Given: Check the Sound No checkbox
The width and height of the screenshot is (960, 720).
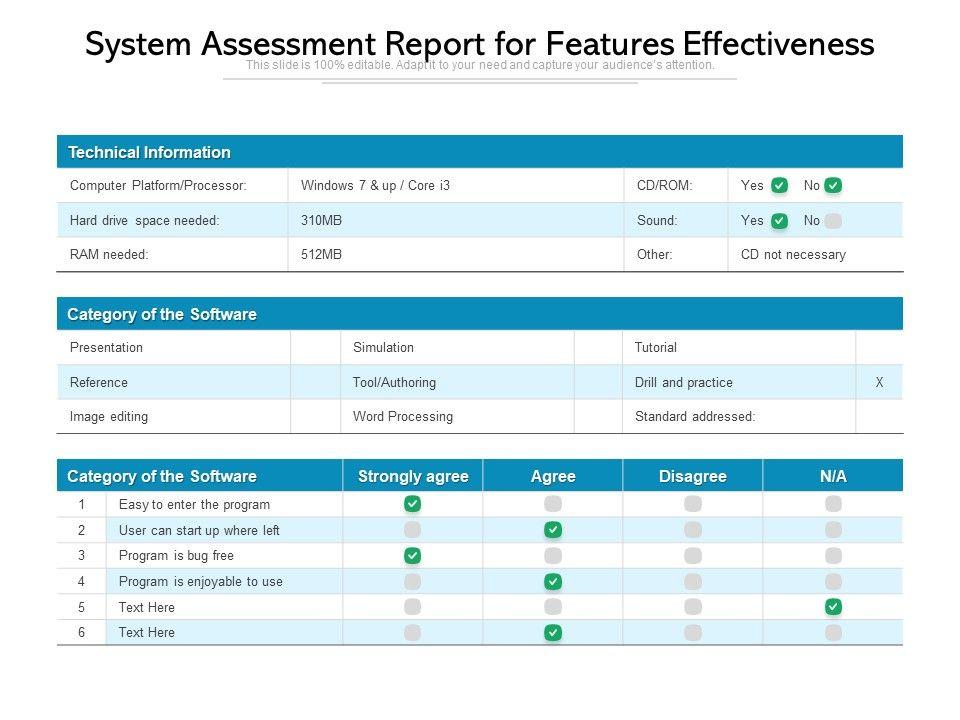Looking at the screenshot, I should pyautogui.click(x=833, y=220).
